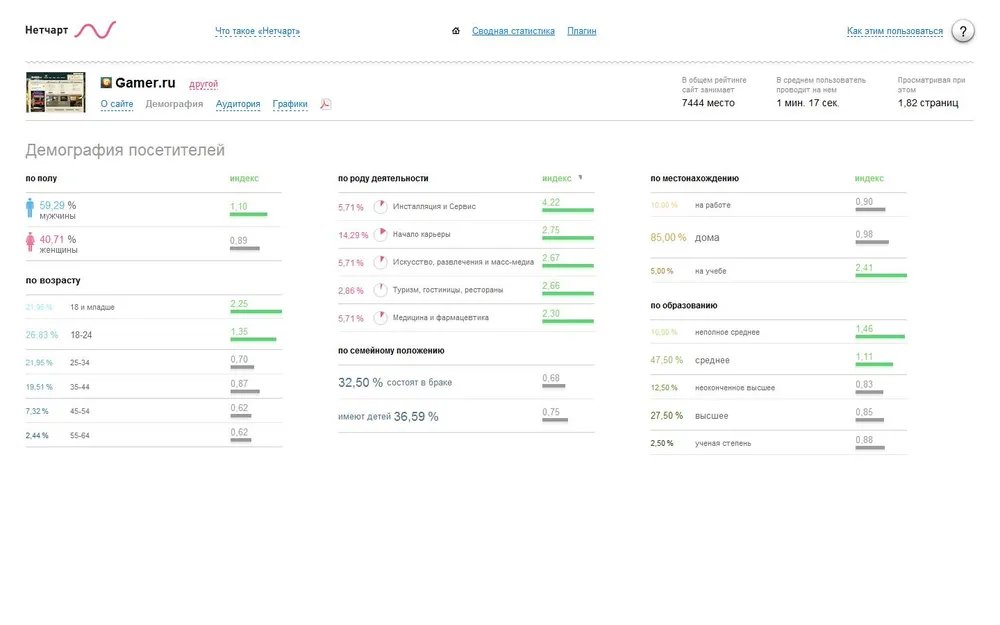This screenshot has height=625, width=1000.
Task: Click the green index bar for 18 и младше
Action: 255,312
